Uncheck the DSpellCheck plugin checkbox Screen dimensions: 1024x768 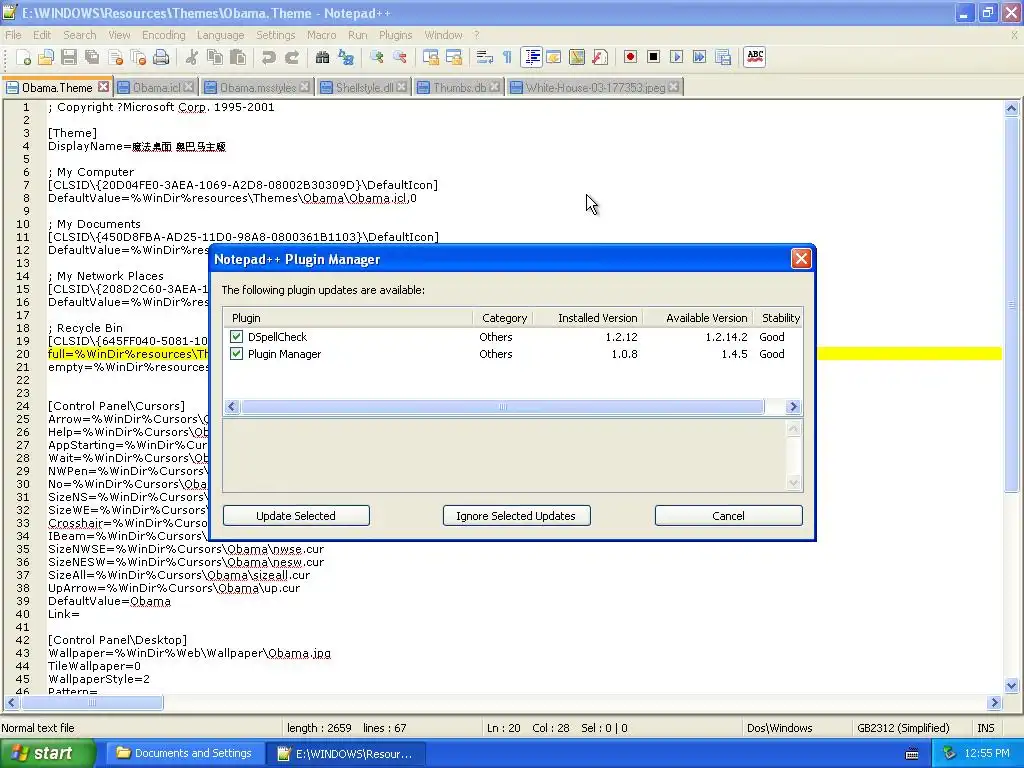(x=236, y=337)
